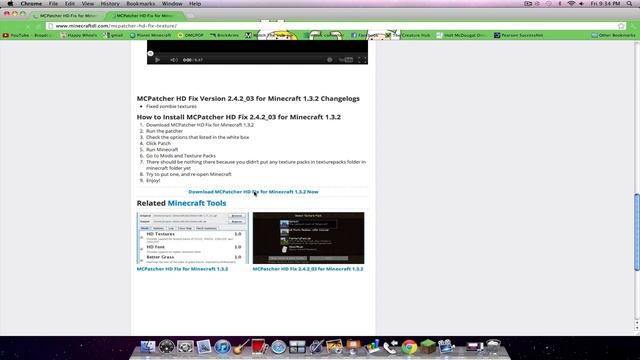This screenshot has height=360, width=640.
Task: Open the Planet Minecraft bookmark
Action: 150,36
